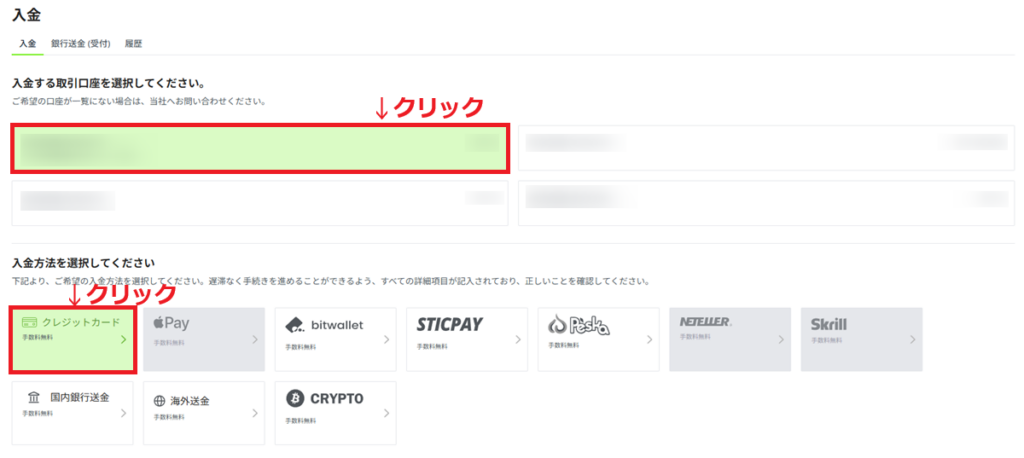Click the chevron on NETELLER card
The width and height of the screenshot is (1024, 458).
[x=781, y=340]
